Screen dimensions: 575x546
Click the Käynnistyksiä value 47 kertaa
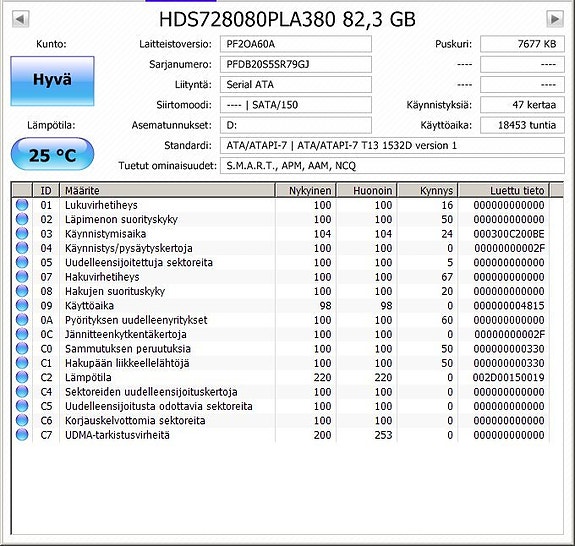pyautogui.click(x=522, y=105)
